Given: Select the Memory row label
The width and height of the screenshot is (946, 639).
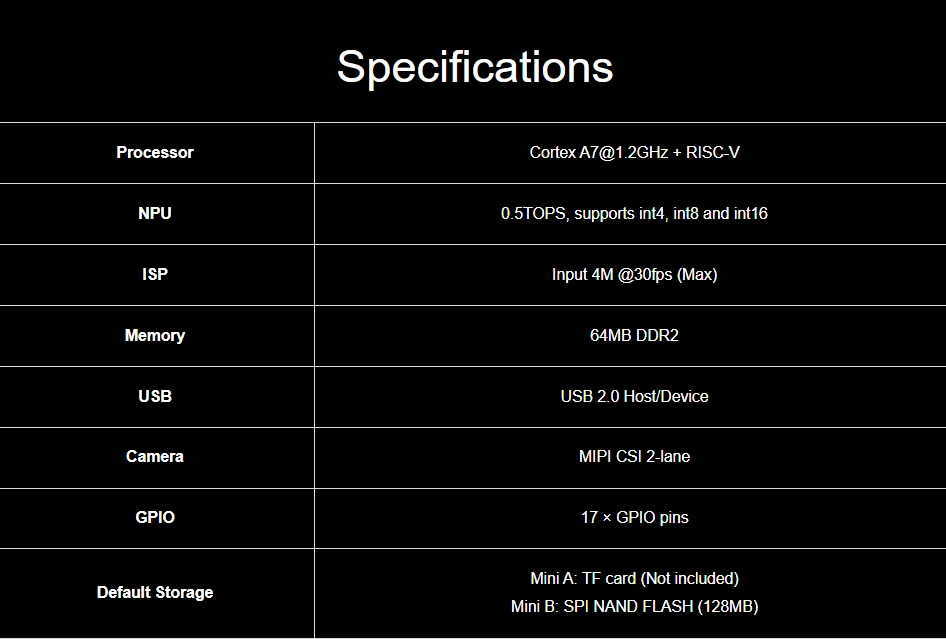Looking at the screenshot, I should point(155,335).
